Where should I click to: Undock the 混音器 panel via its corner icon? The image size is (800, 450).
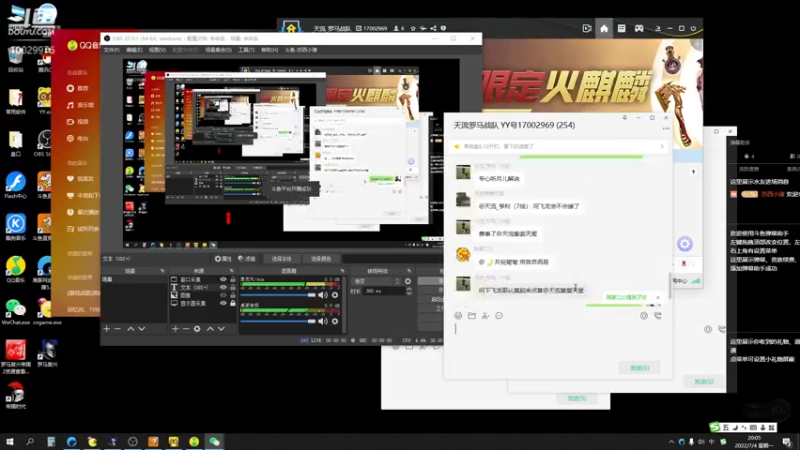342,271
